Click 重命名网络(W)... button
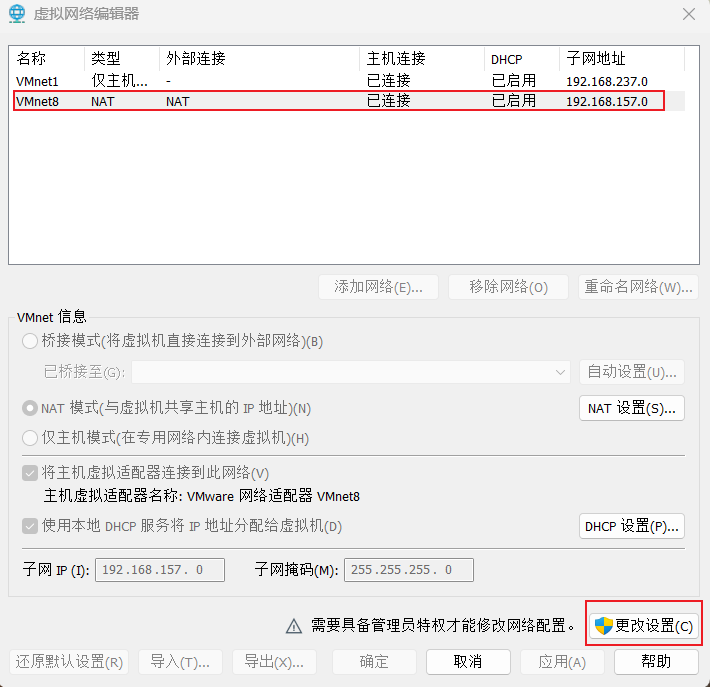710x687 pixels. tap(638, 287)
